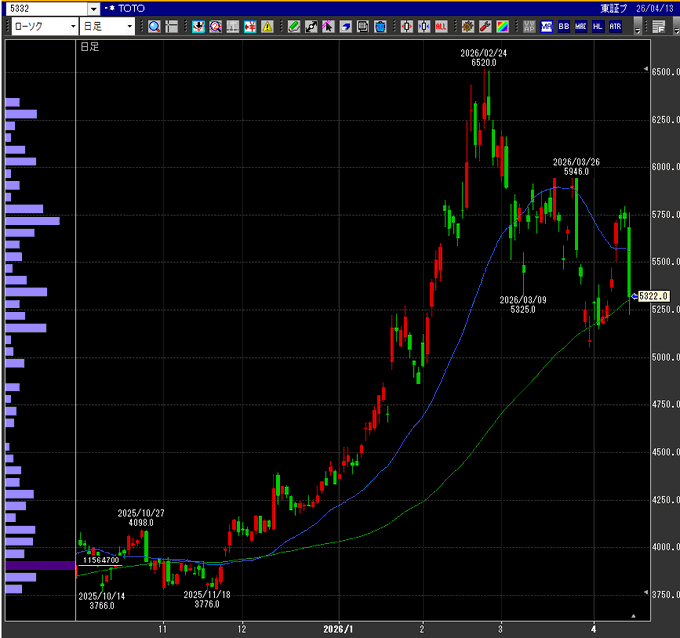Viewport: 680px width, 638px height.
Task: Click the download arrow chart icon
Action: [198, 26]
